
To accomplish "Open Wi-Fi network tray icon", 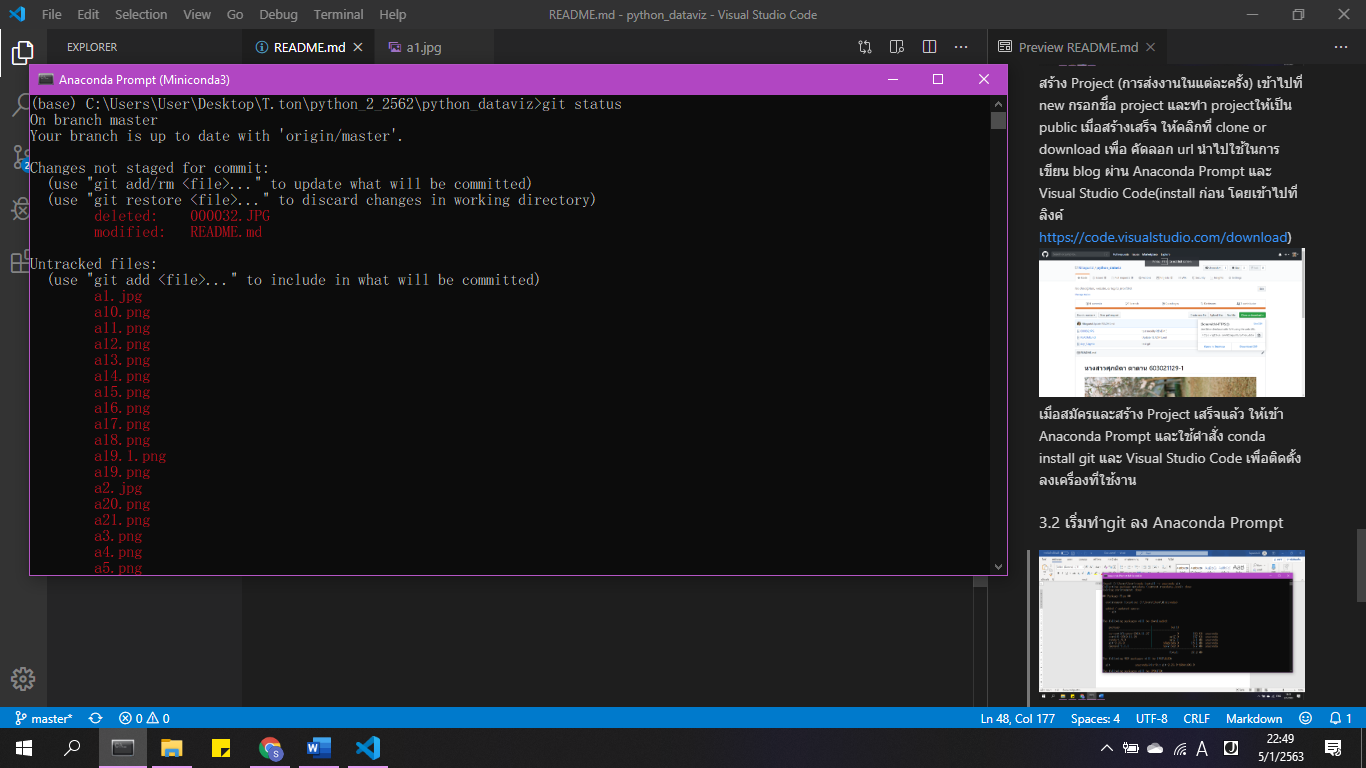I will pos(1180,748).
